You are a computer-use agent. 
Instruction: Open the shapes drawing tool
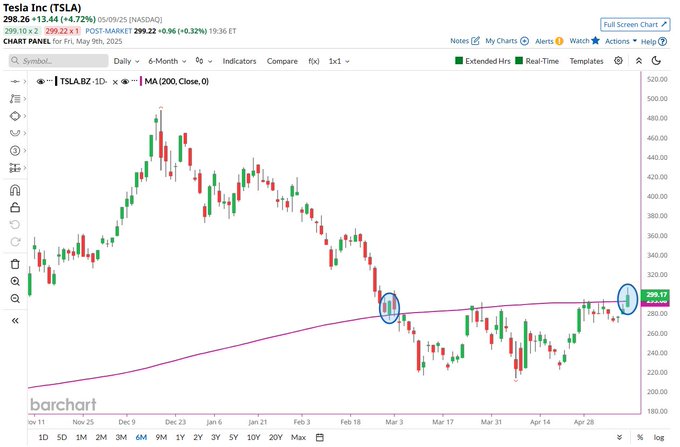[x=15, y=116]
